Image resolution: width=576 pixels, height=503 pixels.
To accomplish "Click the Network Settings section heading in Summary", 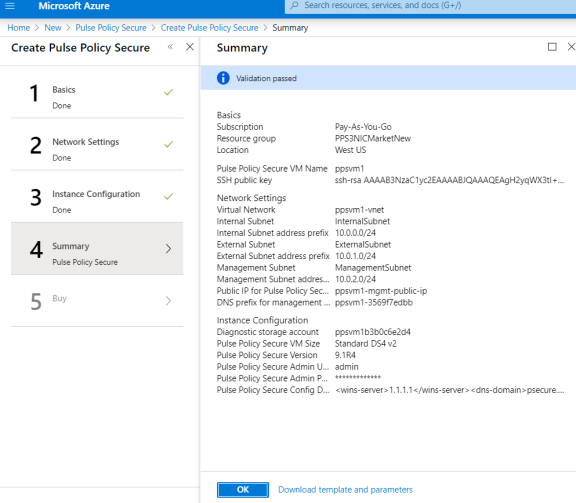I will 251,198.
